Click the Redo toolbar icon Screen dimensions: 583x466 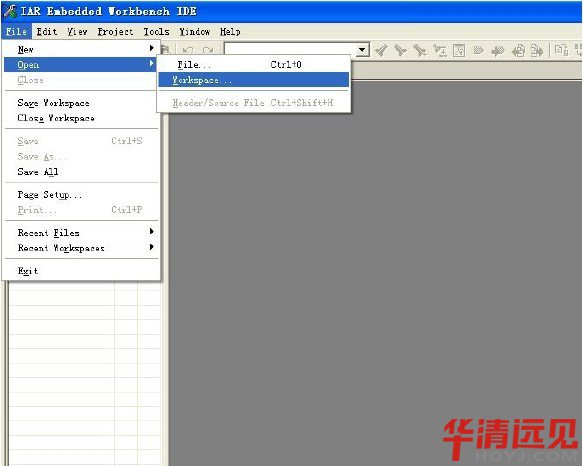coord(208,50)
